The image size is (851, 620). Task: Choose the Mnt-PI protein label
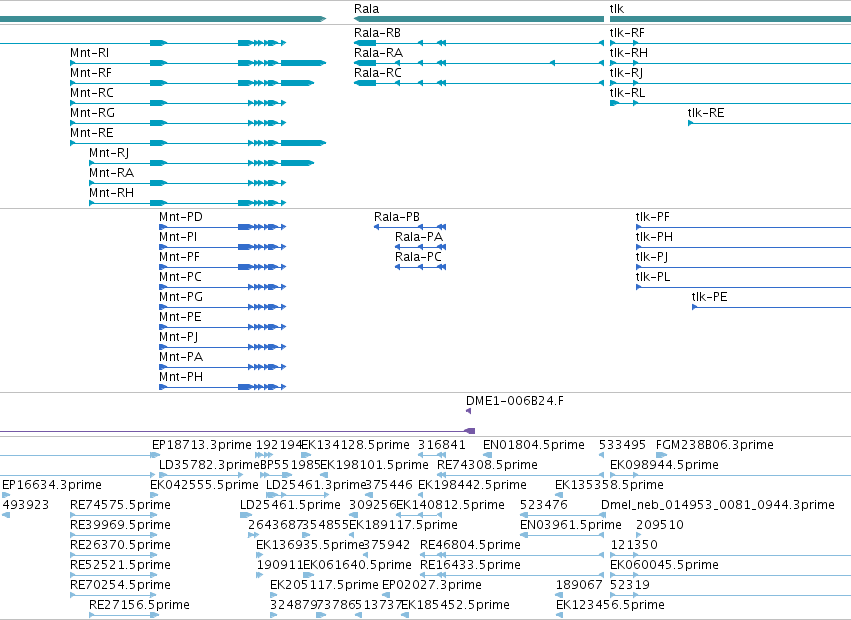[178, 237]
